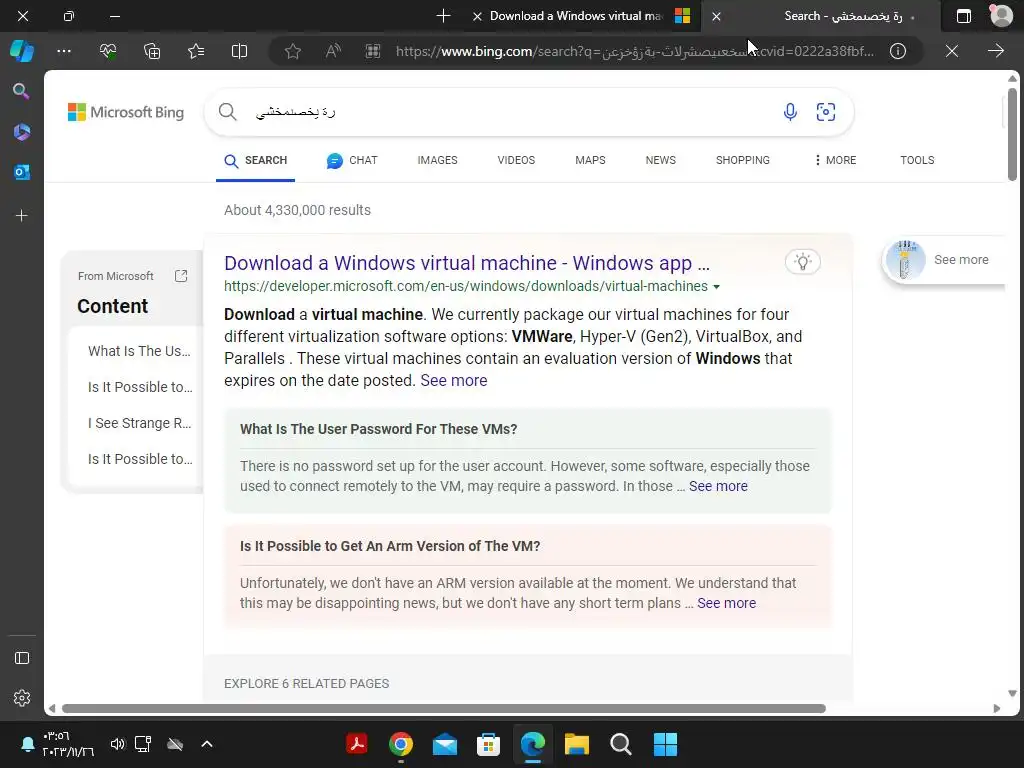Screen dimensions: 1024x768
Task: Click the horizontal scrollbar thumb
Action: [443, 709]
